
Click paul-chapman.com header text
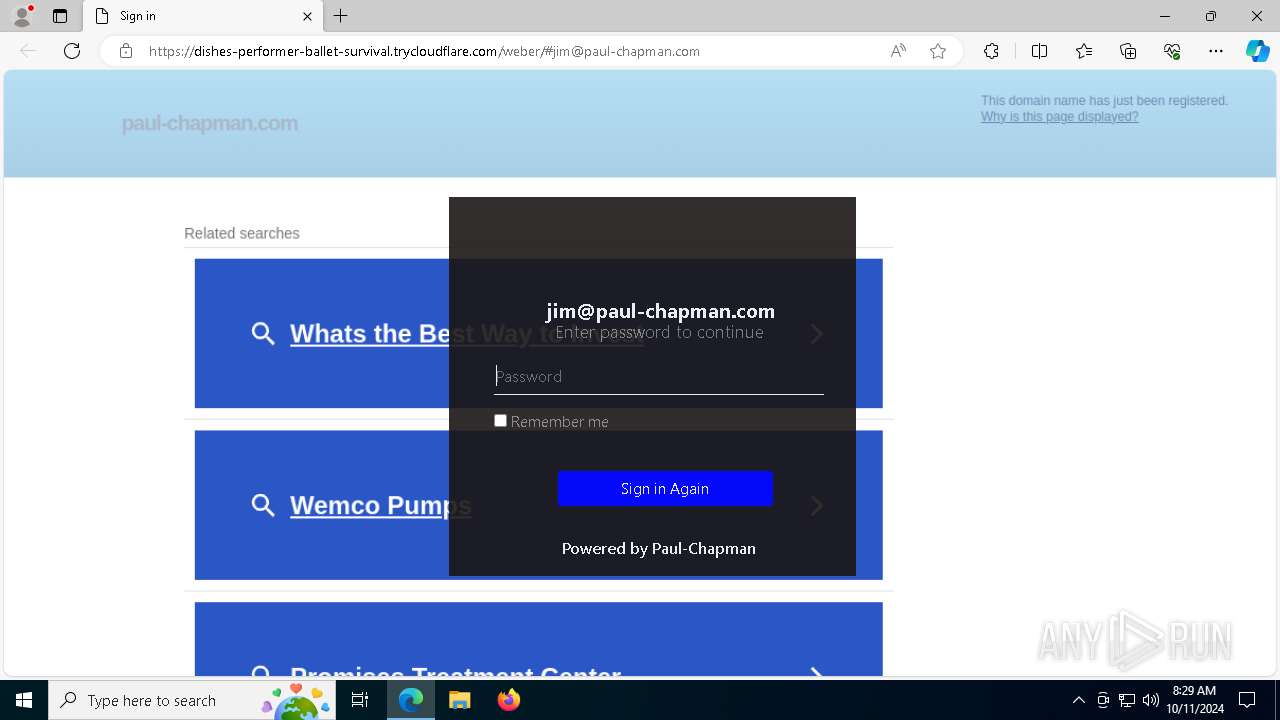[210, 123]
